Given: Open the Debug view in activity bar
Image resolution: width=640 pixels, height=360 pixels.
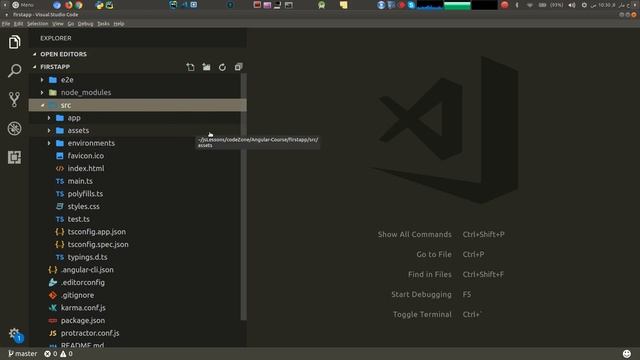Looking at the screenshot, I should [x=14, y=129].
